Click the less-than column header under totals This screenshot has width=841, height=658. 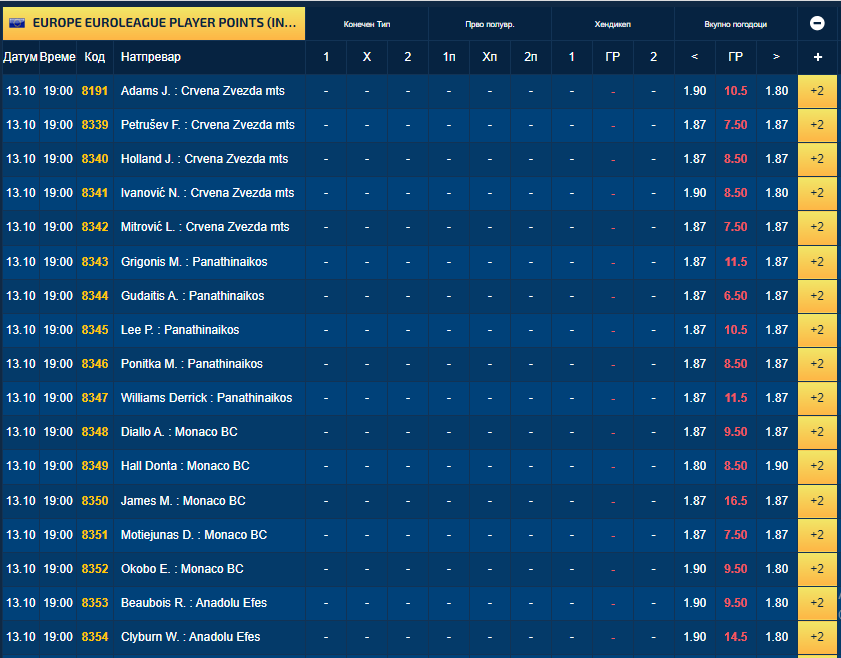(x=695, y=57)
